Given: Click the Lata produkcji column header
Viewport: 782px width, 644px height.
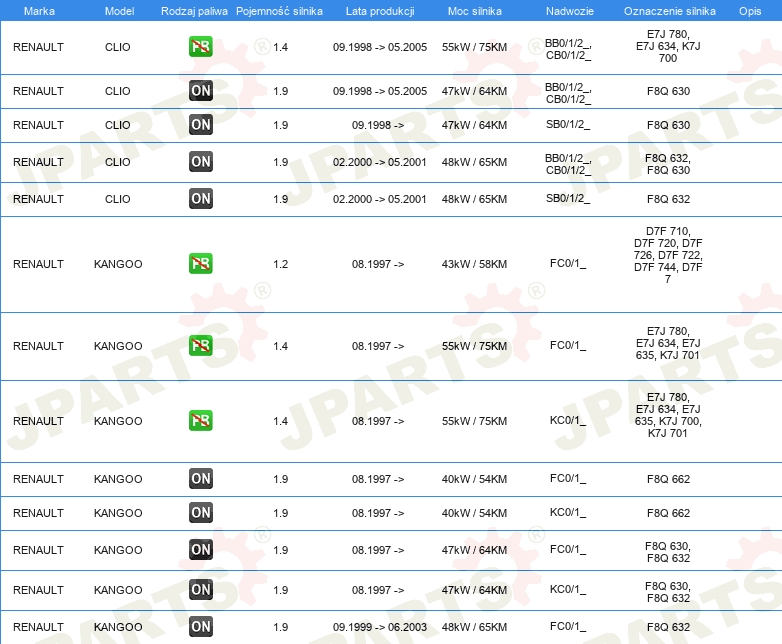Looking at the screenshot, I should coord(380,11).
